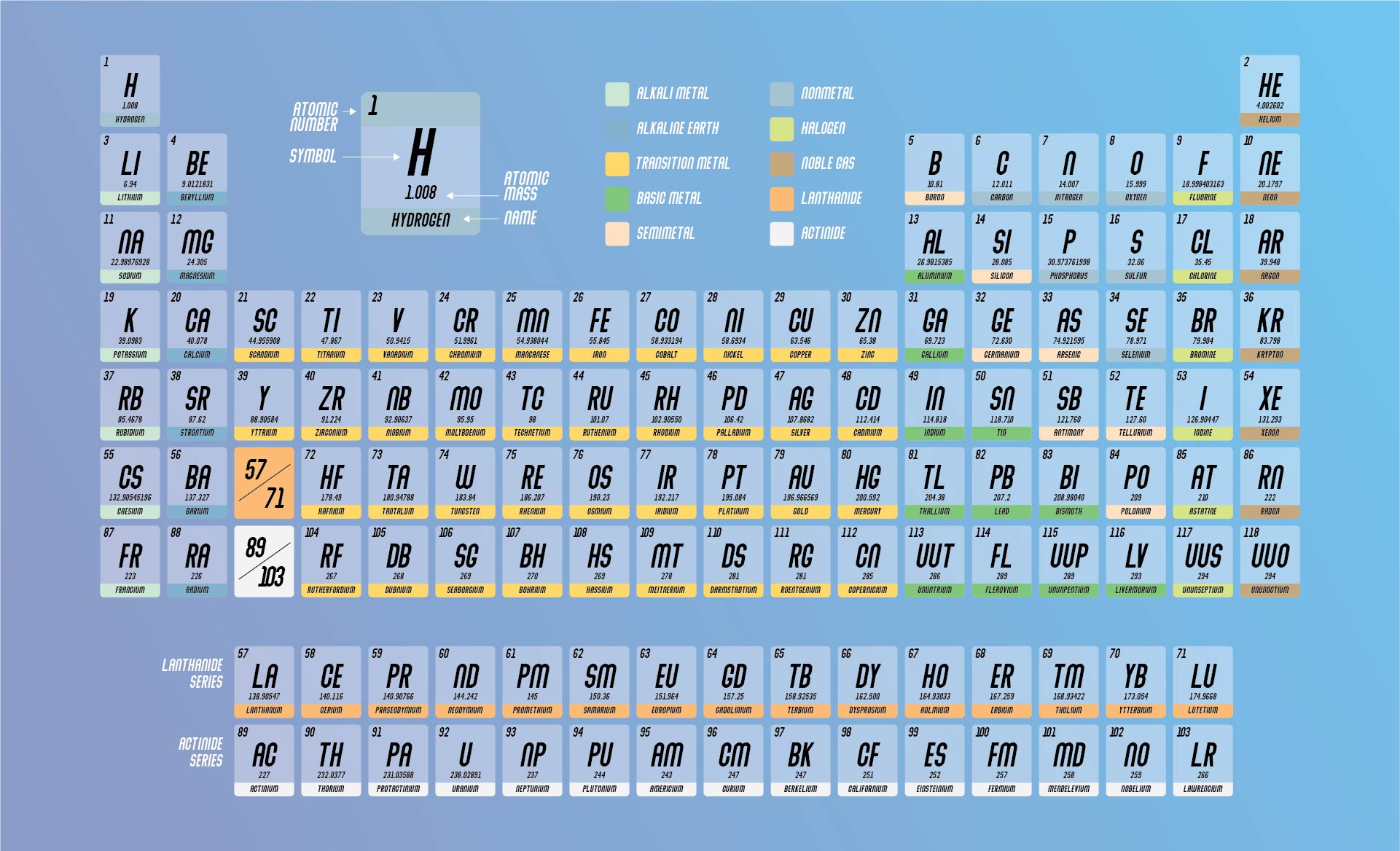
Task: Click the Alkali Metal legend color swatch
Action: tap(617, 94)
